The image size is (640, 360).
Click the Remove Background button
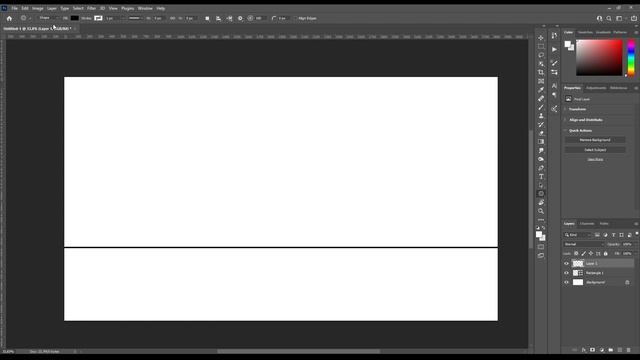(595, 140)
